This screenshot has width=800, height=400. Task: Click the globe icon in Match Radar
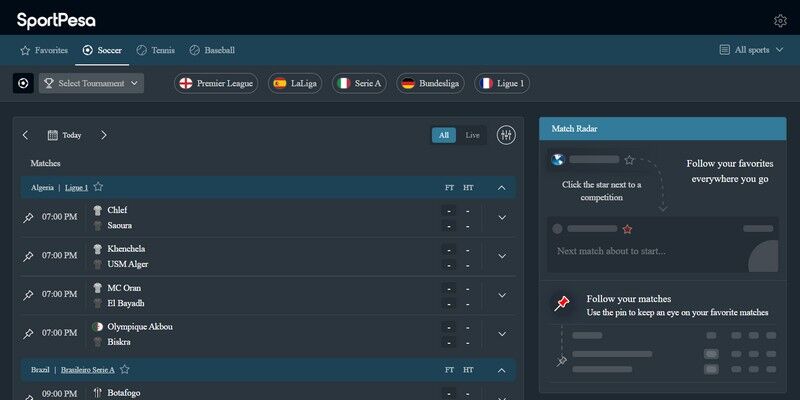click(558, 160)
